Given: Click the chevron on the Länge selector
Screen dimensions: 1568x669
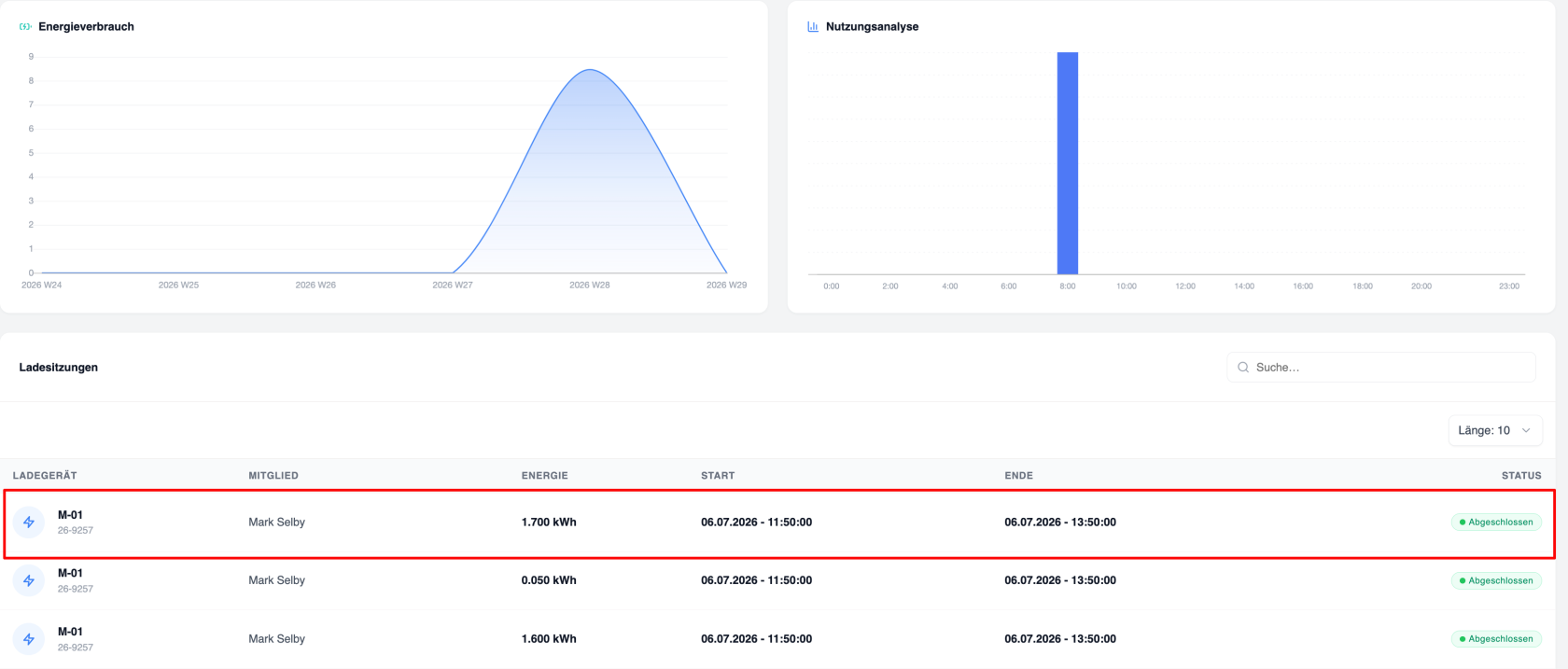Looking at the screenshot, I should click(x=1526, y=430).
